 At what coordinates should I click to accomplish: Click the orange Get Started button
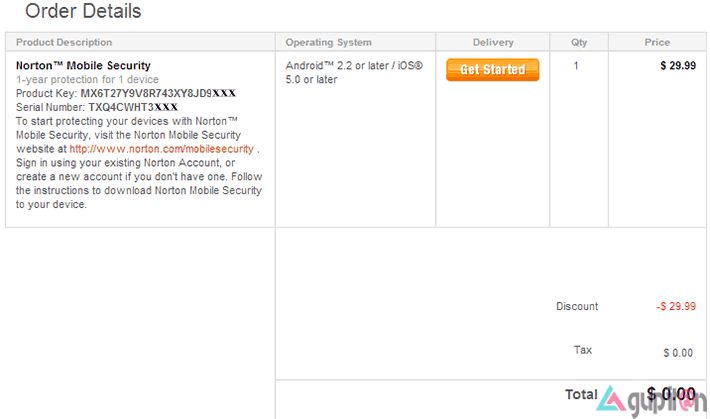pos(492,70)
